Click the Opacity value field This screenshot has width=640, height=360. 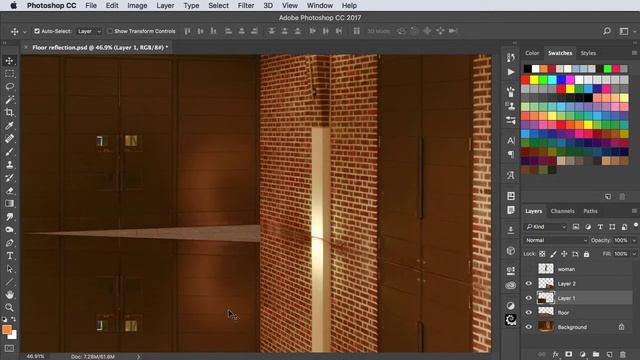click(x=621, y=240)
